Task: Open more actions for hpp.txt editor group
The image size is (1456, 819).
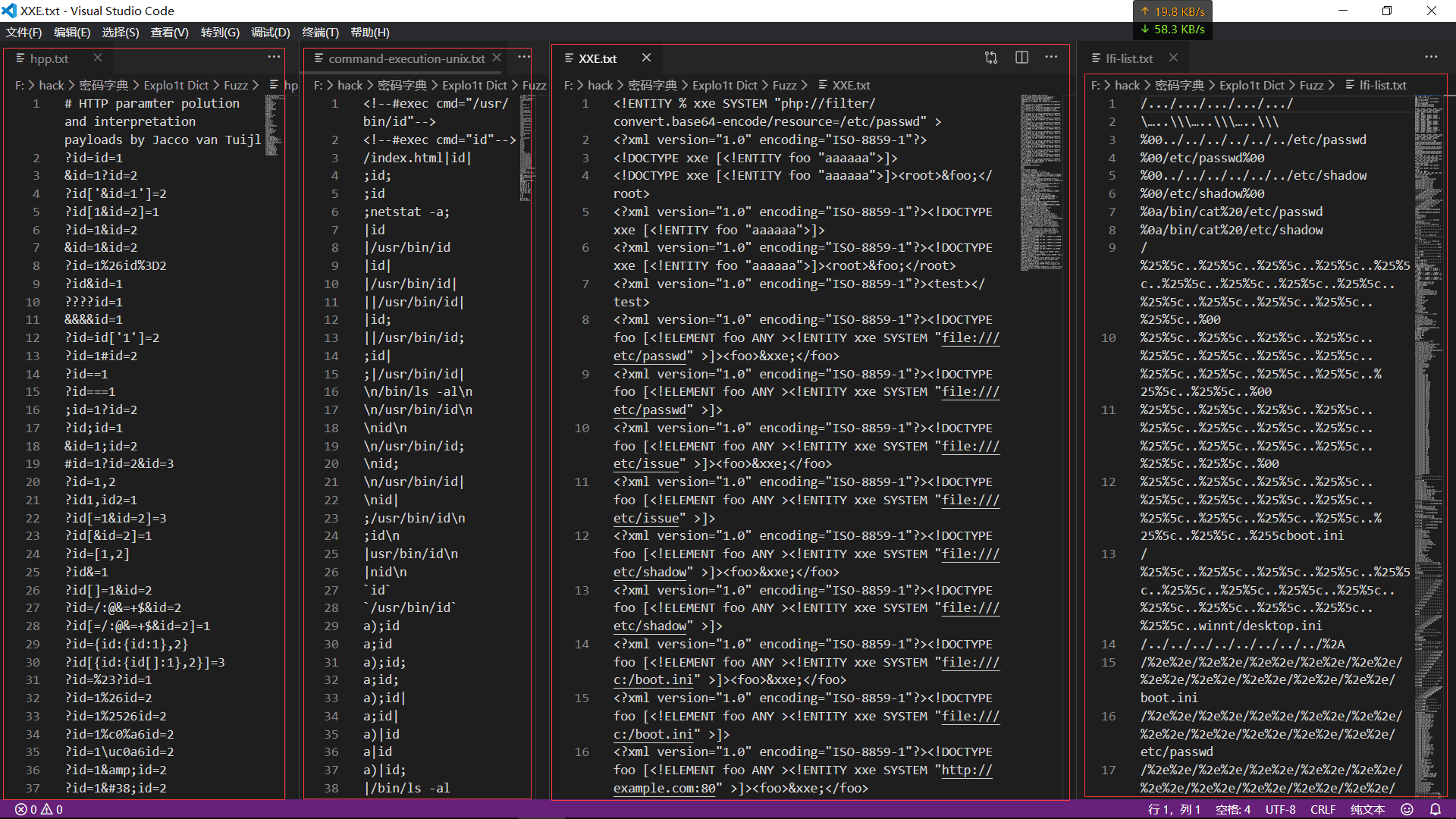Action: [274, 58]
